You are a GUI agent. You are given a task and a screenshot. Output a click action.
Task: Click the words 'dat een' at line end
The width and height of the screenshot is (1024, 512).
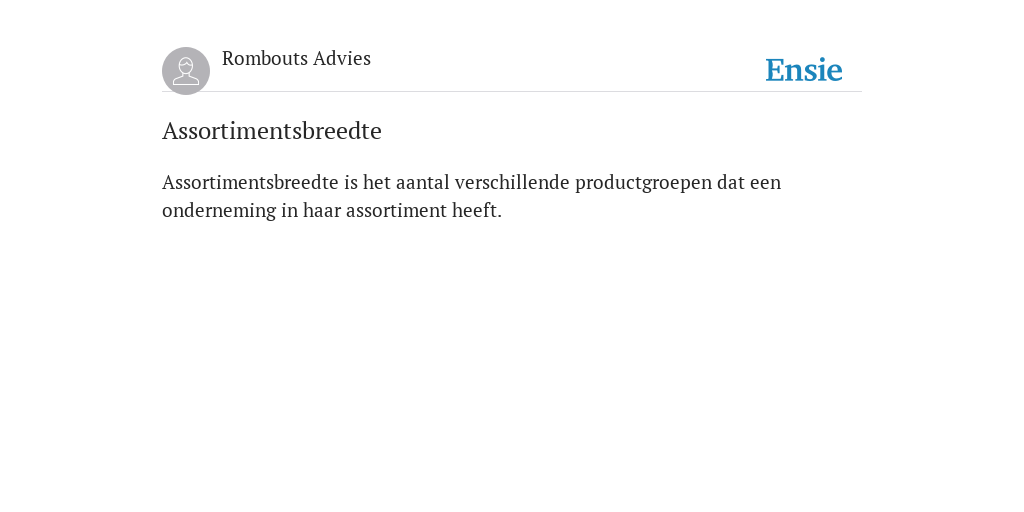click(749, 182)
